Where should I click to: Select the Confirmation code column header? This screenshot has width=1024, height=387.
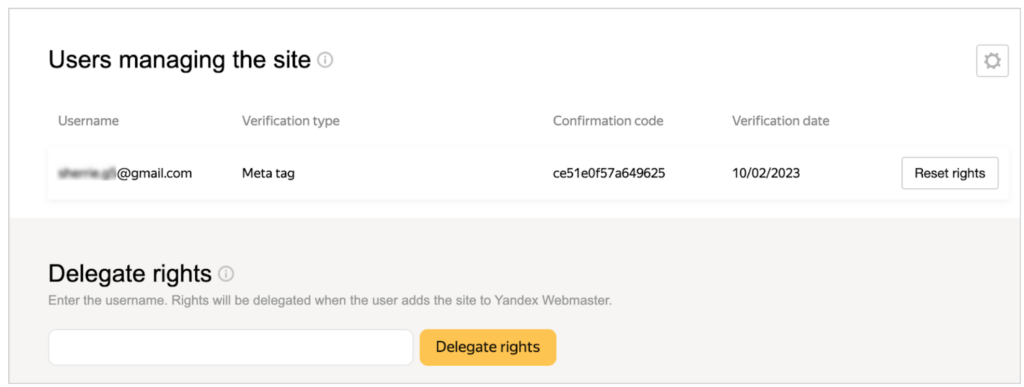[608, 121]
